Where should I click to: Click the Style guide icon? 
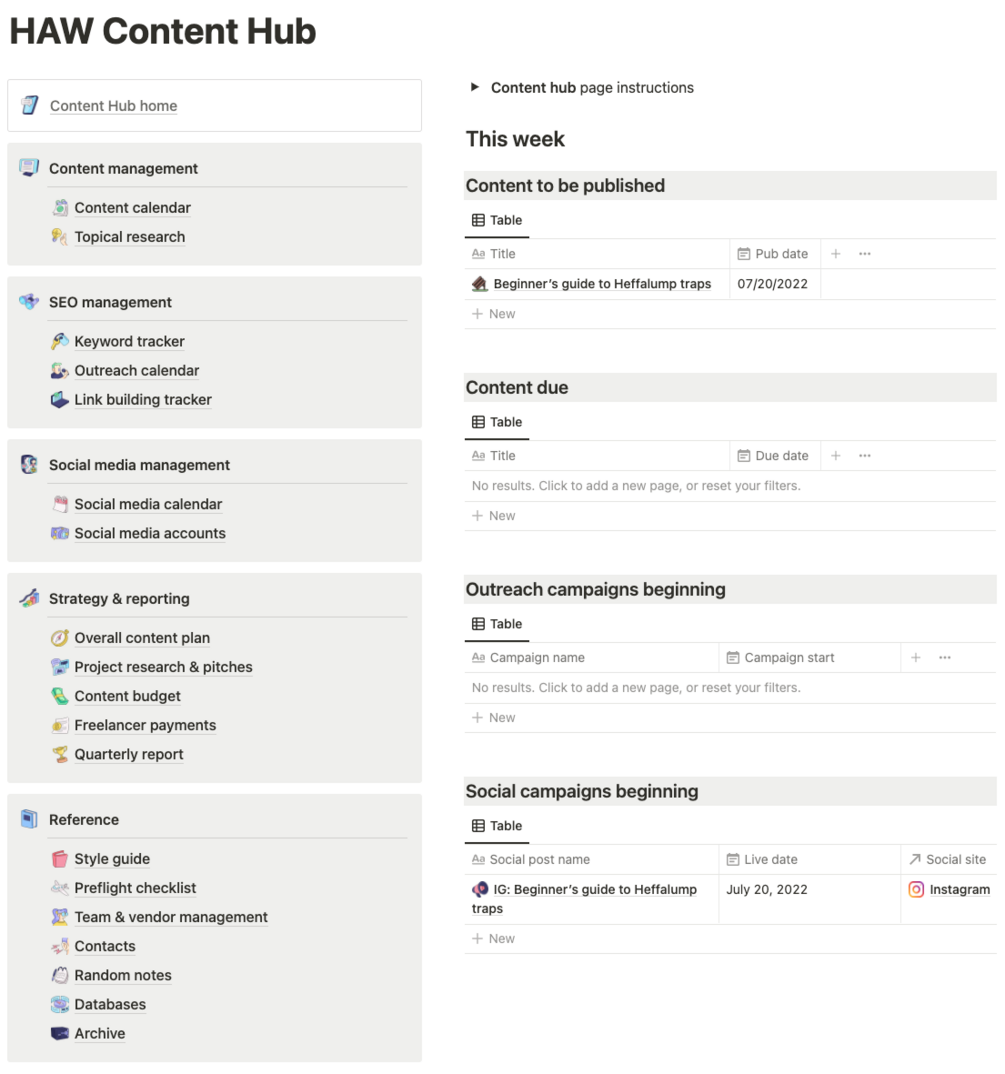coord(60,859)
